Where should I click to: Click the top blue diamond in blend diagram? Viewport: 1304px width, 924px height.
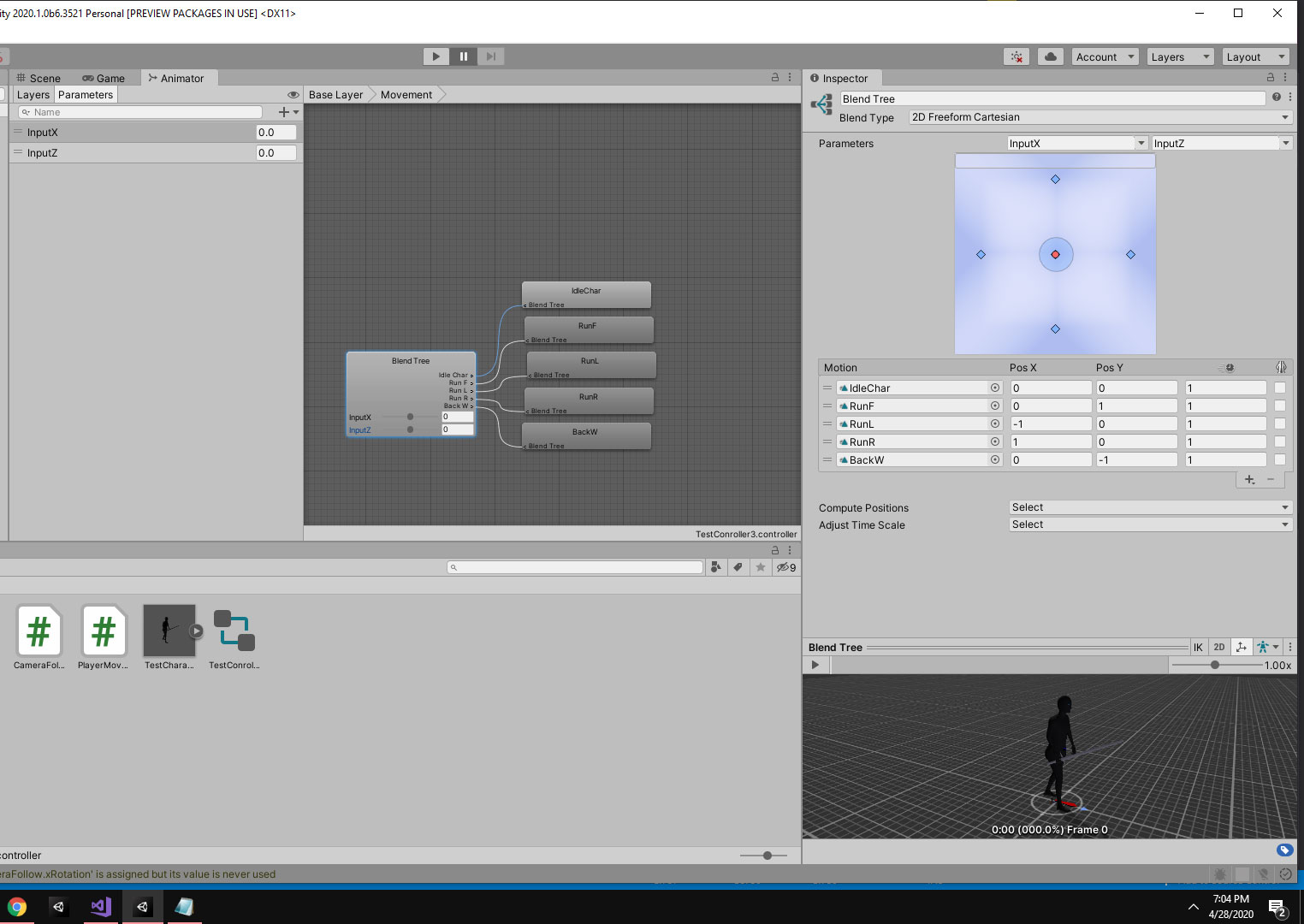[x=1055, y=180]
